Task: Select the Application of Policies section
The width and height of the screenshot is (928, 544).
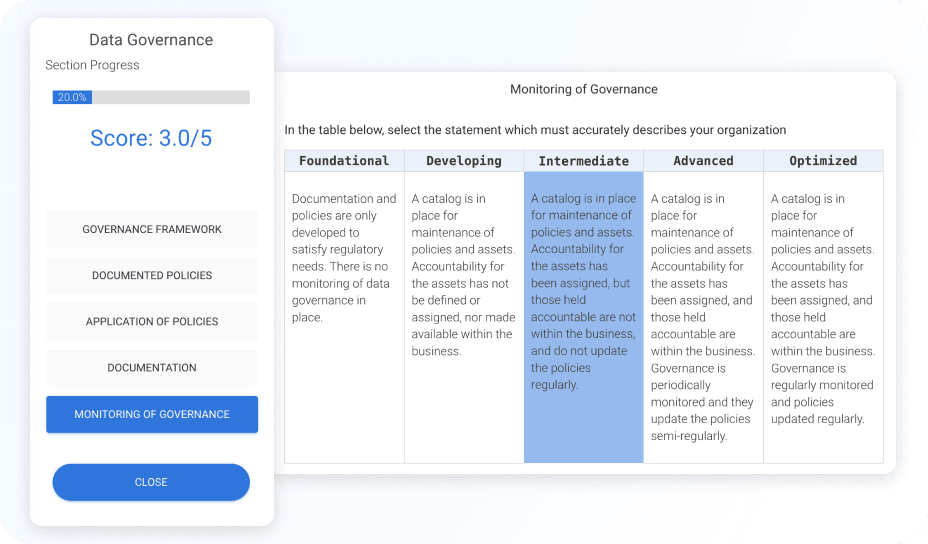Action: pos(152,322)
